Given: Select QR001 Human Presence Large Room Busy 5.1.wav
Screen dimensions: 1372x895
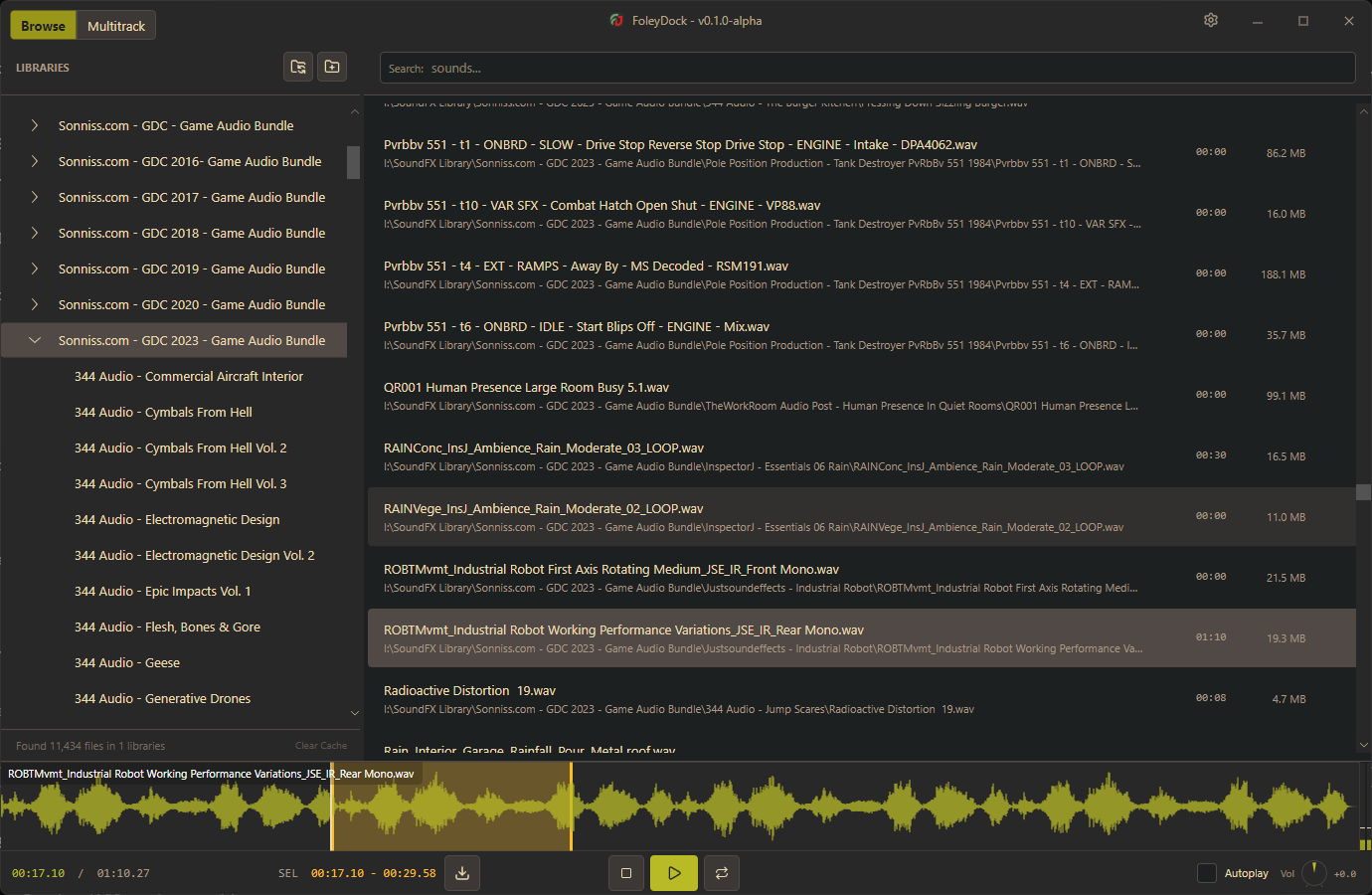Looking at the screenshot, I should [861, 396].
